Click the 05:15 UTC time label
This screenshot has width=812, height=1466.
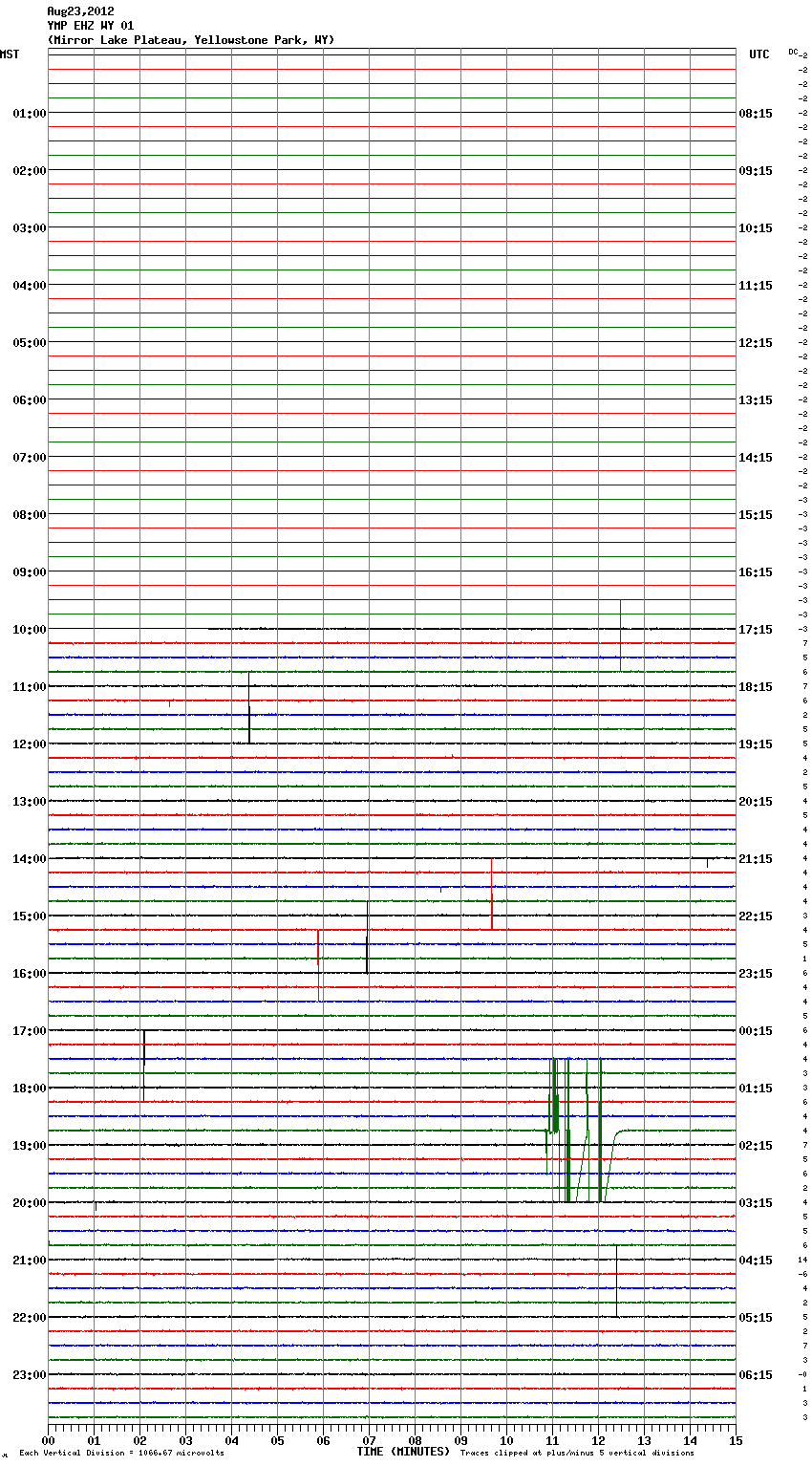[756, 1318]
